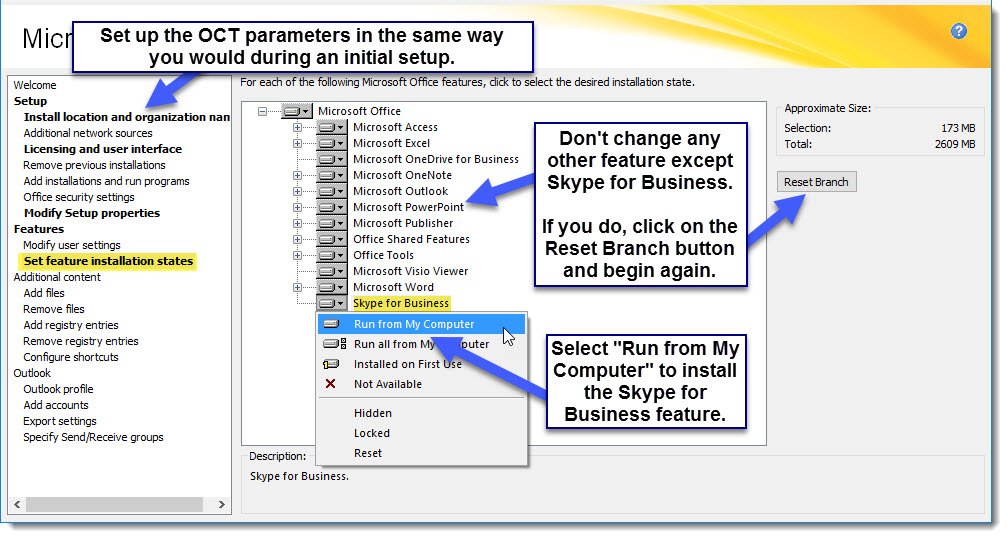Open Additional network sources page
1007x538 pixels.
pos(88,133)
